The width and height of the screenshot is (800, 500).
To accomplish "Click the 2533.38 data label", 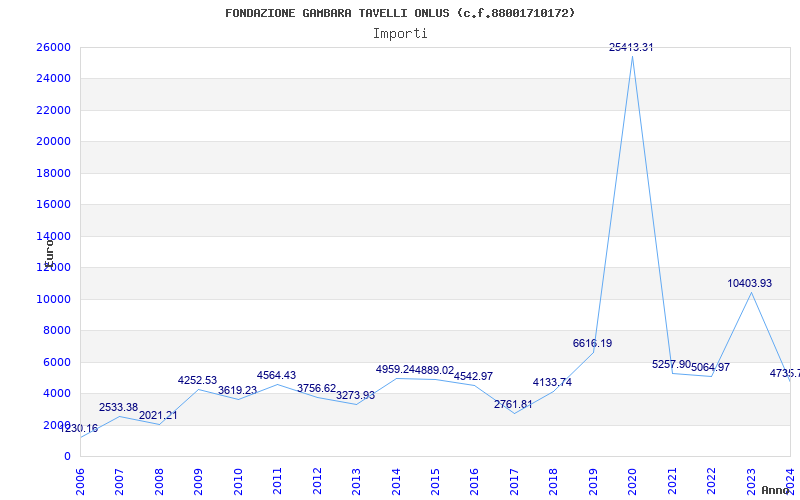I will (x=118, y=408).
